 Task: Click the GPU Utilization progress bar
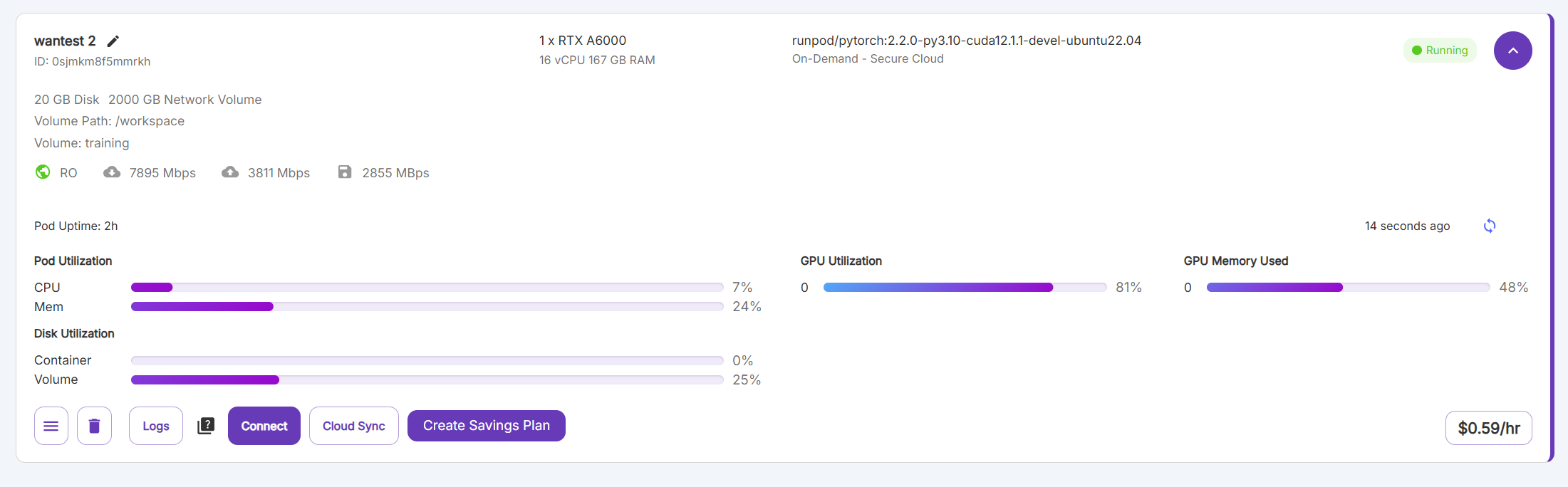click(x=965, y=288)
